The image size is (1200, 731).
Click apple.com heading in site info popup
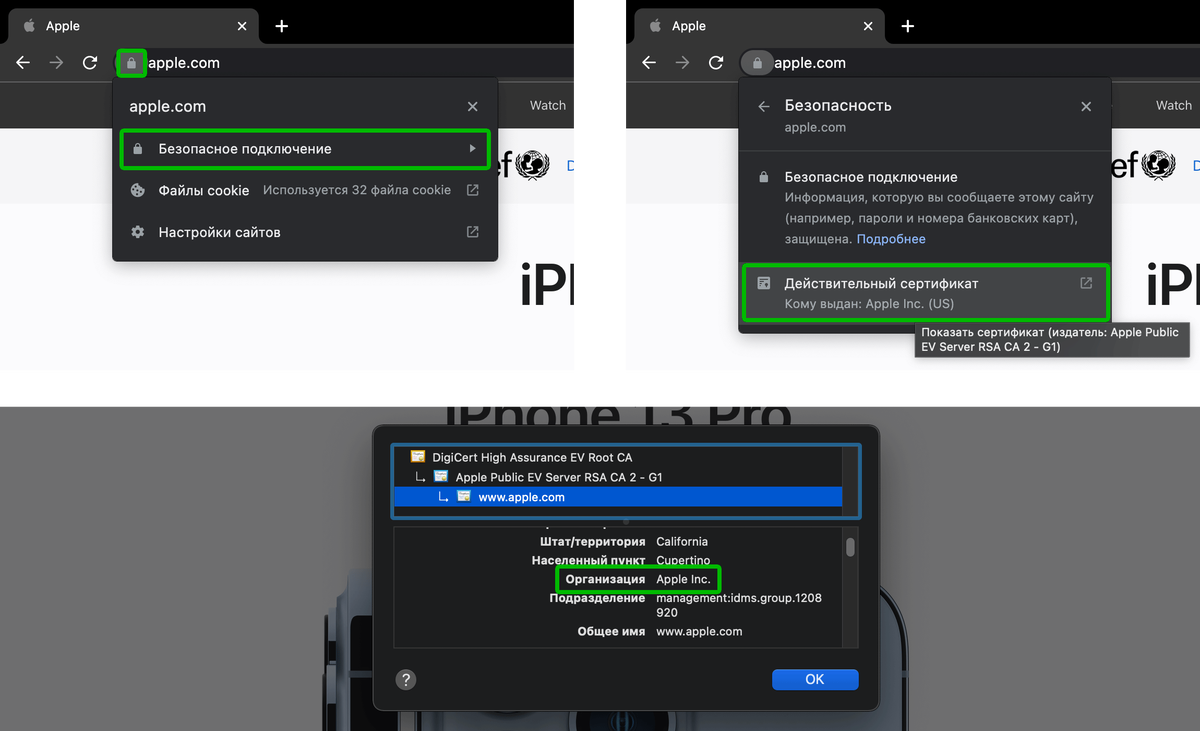168,107
